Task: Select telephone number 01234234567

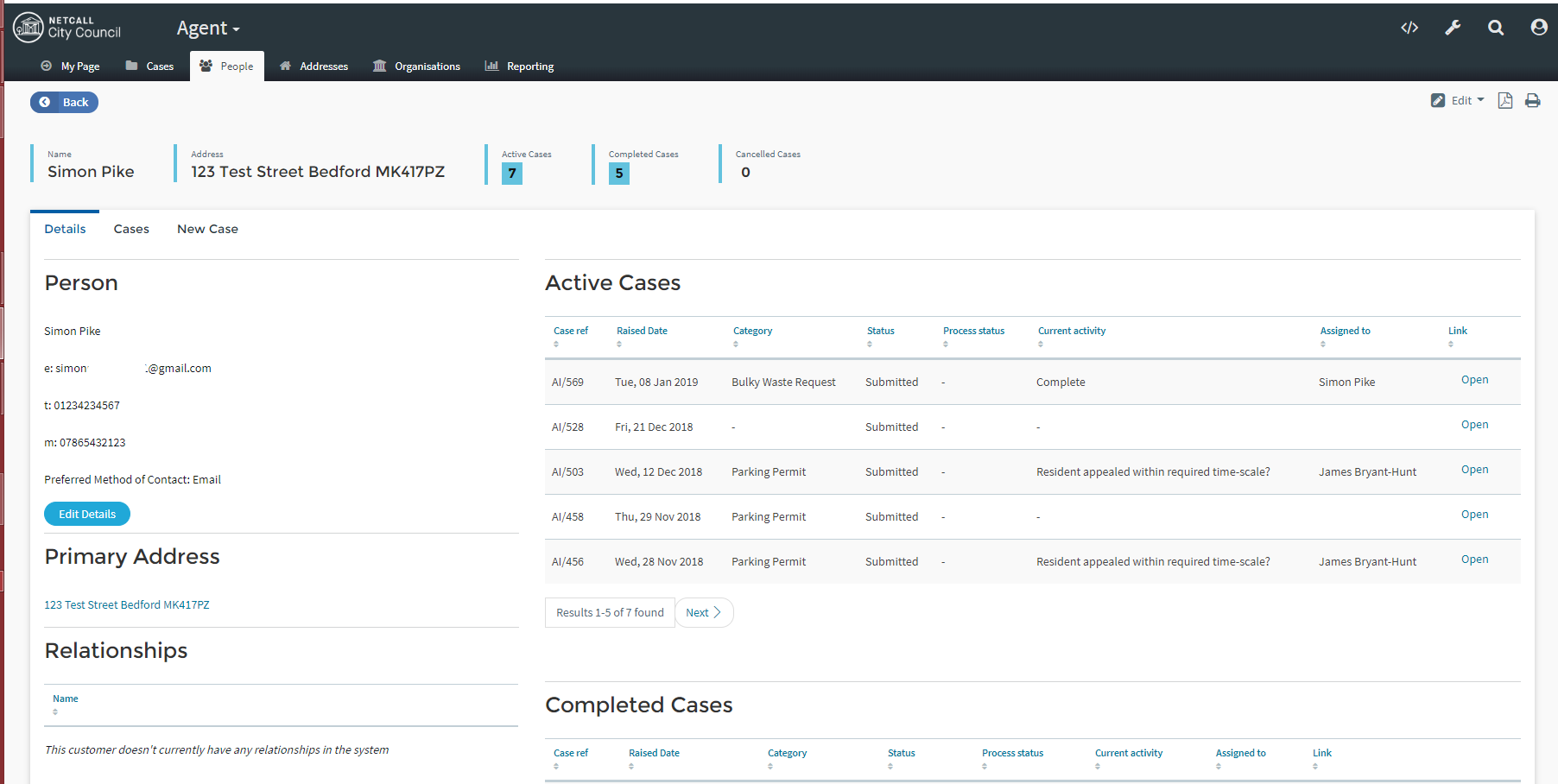Action: point(82,406)
